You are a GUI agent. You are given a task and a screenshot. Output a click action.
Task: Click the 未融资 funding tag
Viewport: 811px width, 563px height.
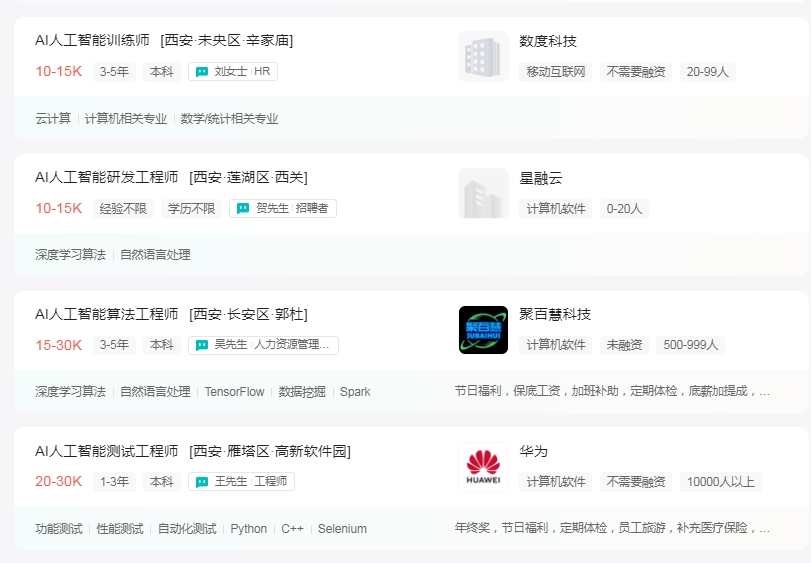click(x=624, y=345)
